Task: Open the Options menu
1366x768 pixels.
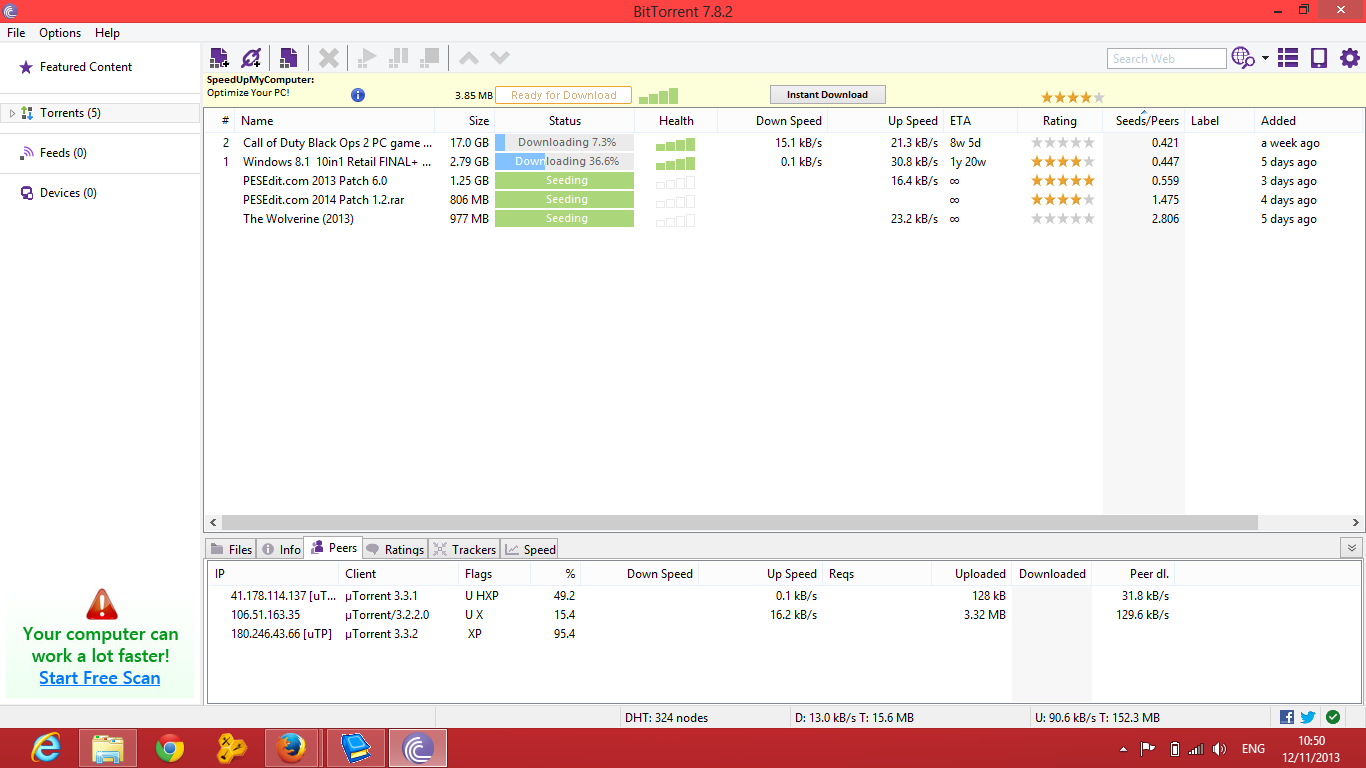Action: coord(60,32)
